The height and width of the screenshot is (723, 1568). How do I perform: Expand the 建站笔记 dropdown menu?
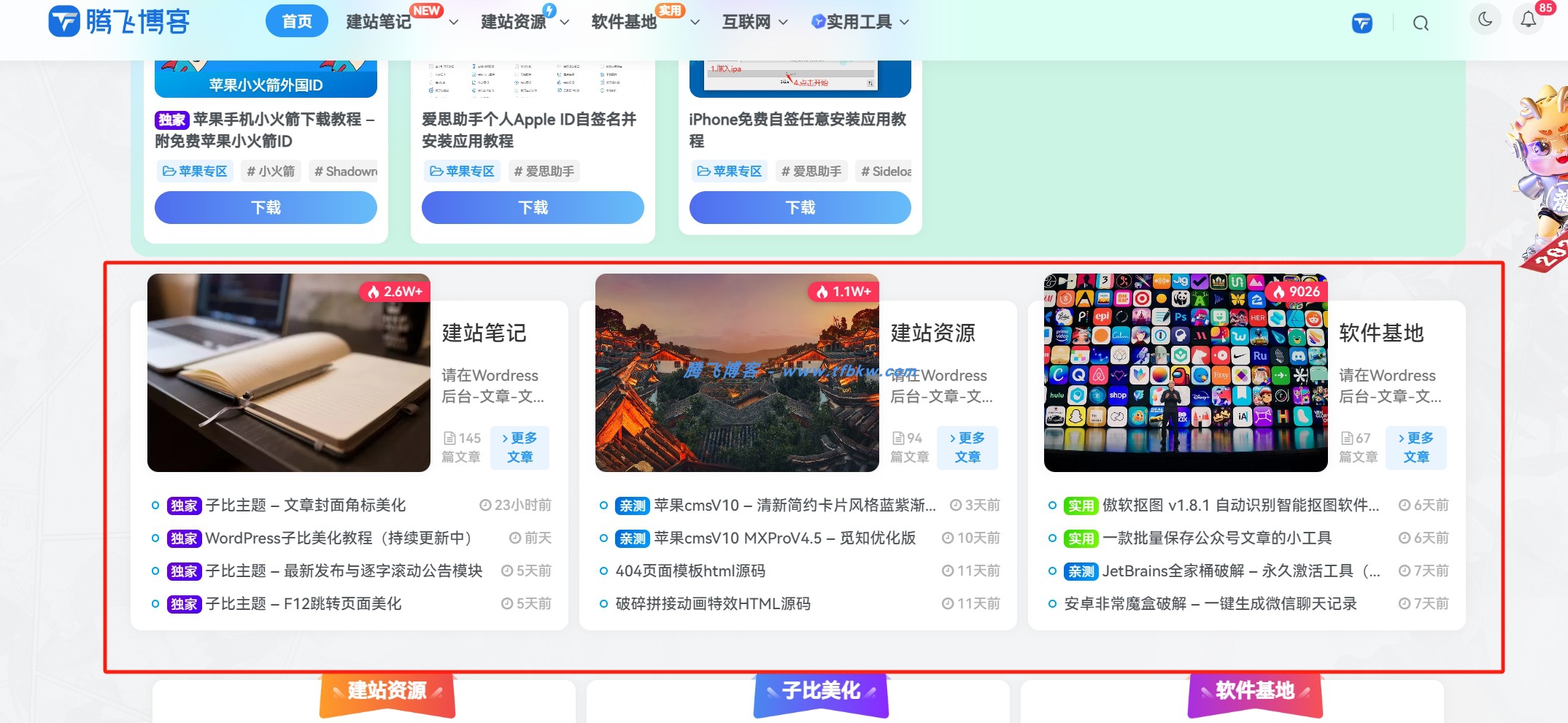pos(454,22)
